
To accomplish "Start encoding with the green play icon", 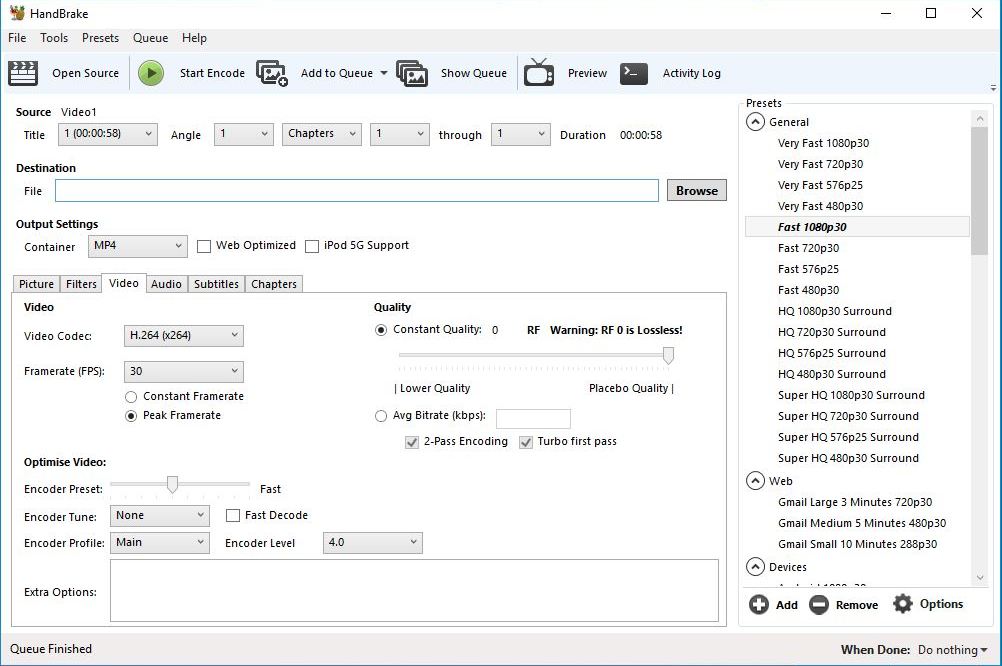I will click(x=151, y=72).
